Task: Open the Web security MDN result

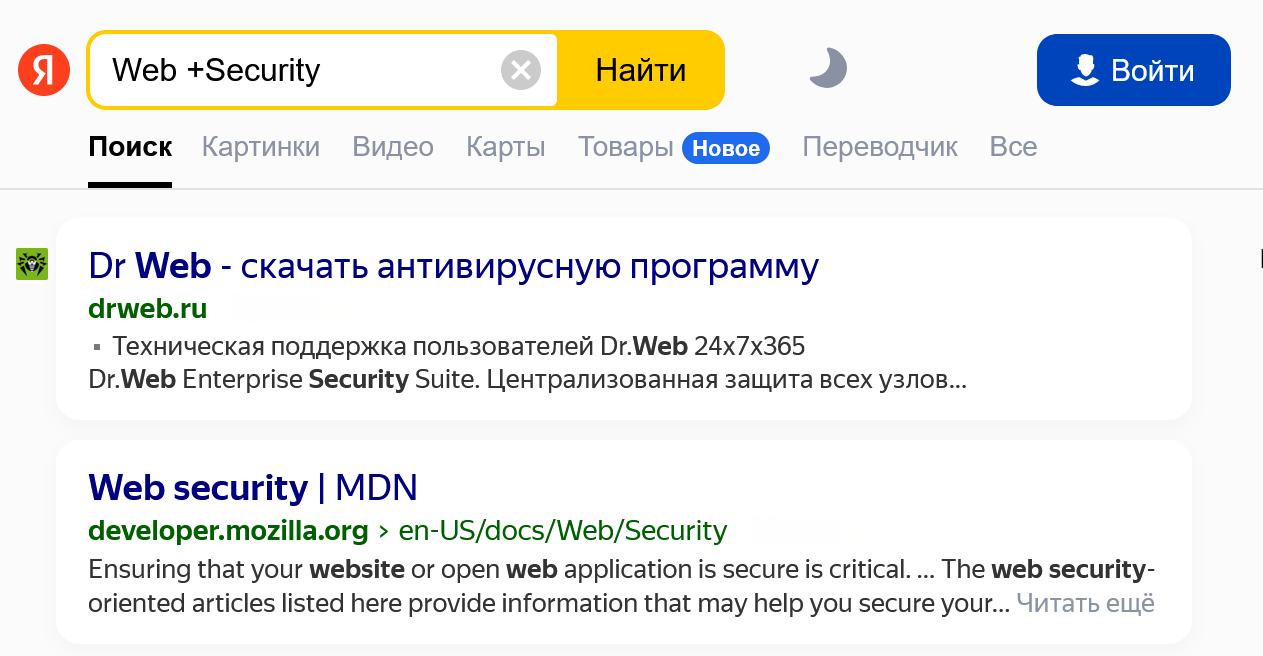Action: click(253, 488)
